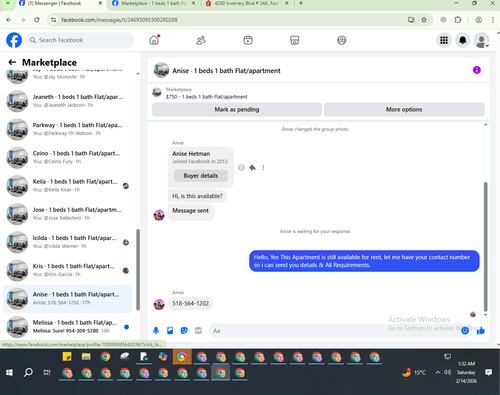Open the Marketplace storefront icon in top navigation
The image size is (500, 395).
coord(295,40)
